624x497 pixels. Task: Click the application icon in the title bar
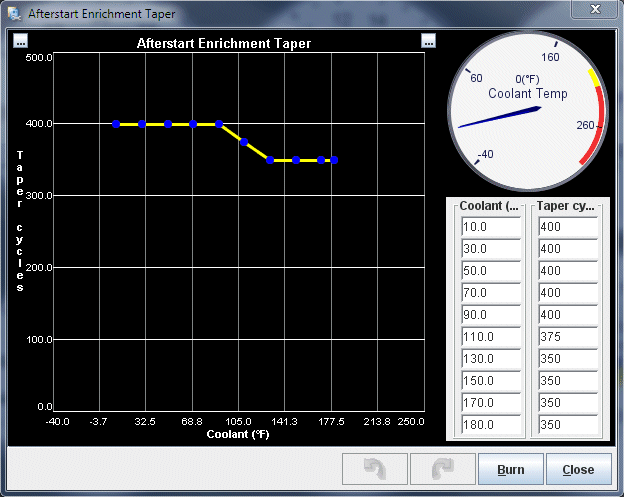point(14,14)
